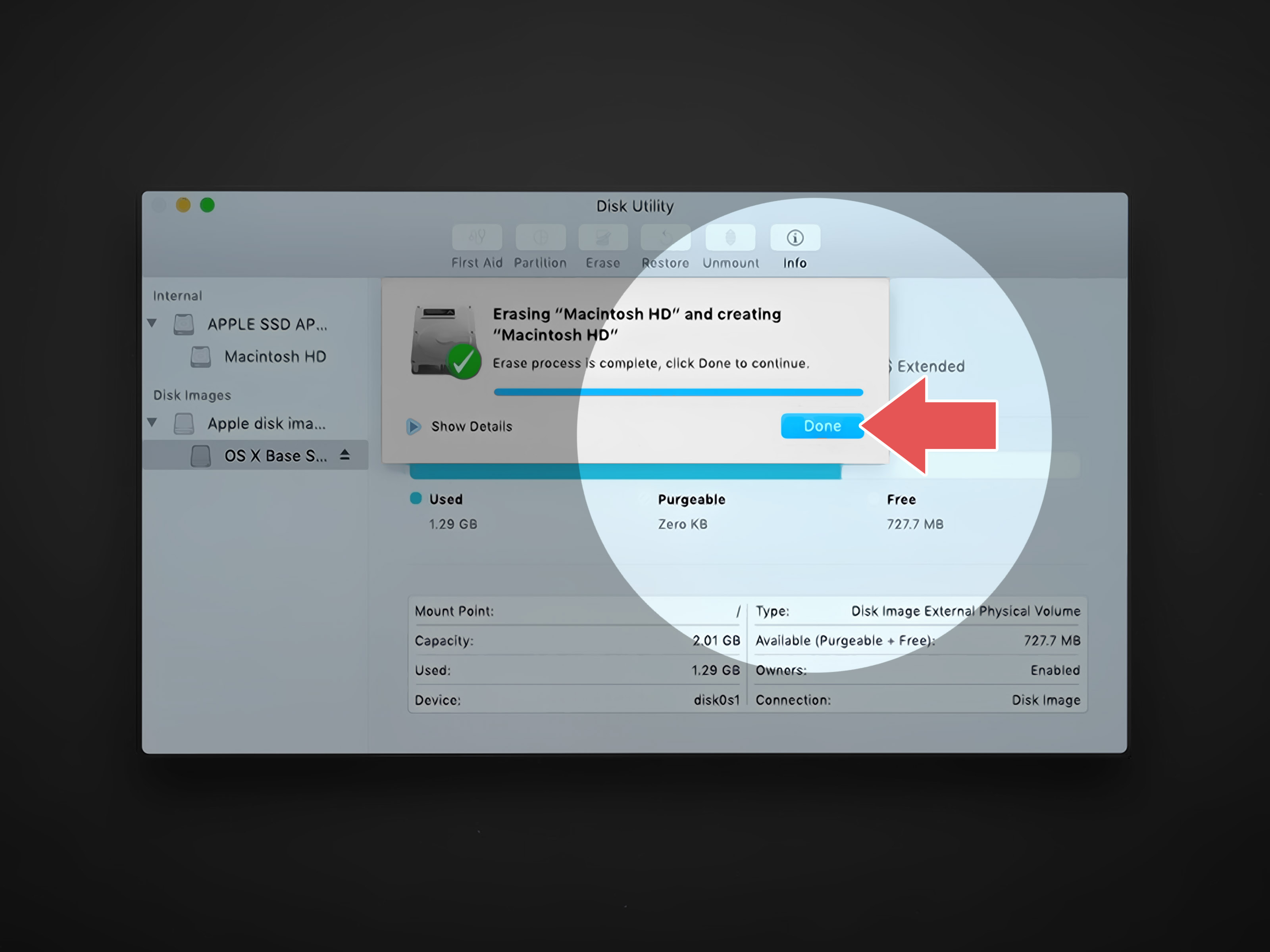Click Done to finish erase
The height and width of the screenshot is (952, 1270).
tap(822, 426)
